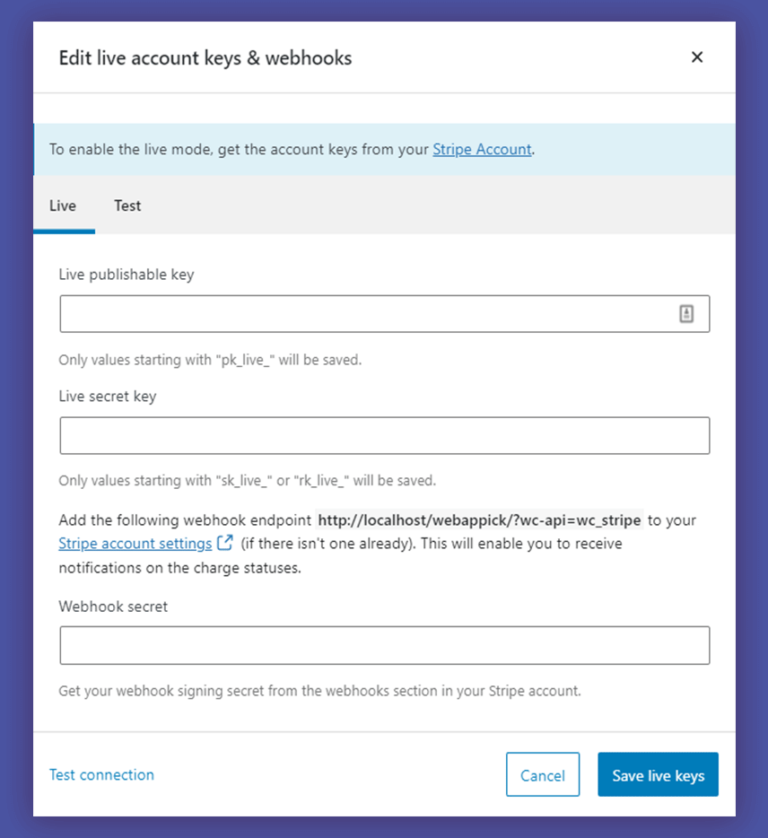The image size is (768, 838).
Task: Click Test connection
Action: pos(101,774)
